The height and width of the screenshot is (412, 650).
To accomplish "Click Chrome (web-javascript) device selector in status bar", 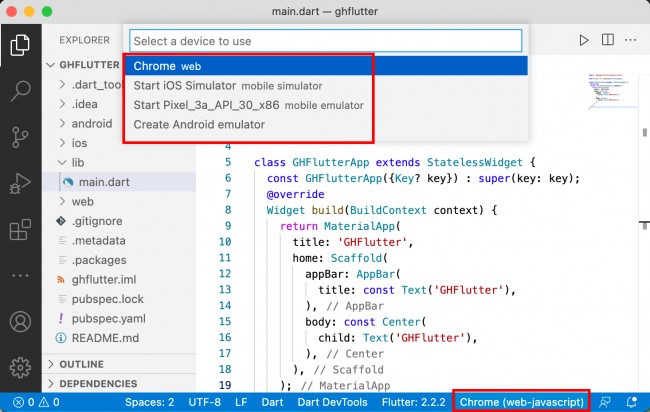I will coord(521,402).
